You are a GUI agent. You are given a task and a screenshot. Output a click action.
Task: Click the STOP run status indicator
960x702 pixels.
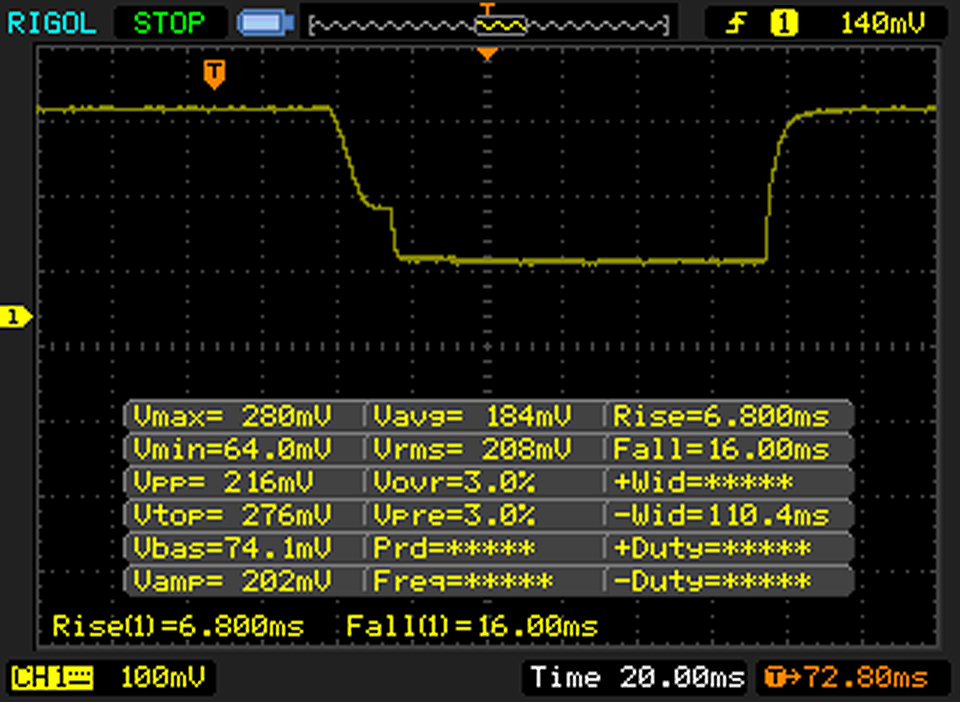coord(169,23)
